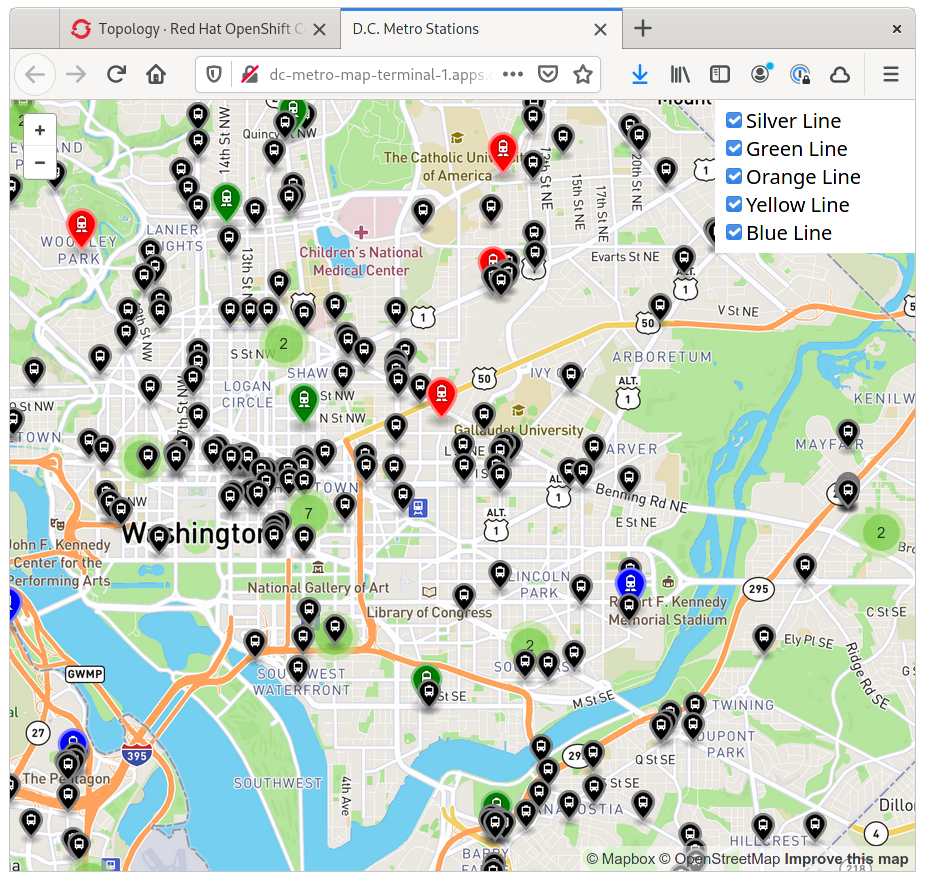Viewport: 925px width, 881px height.
Task: Open the Firefox library menu
Action: tap(680, 74)
